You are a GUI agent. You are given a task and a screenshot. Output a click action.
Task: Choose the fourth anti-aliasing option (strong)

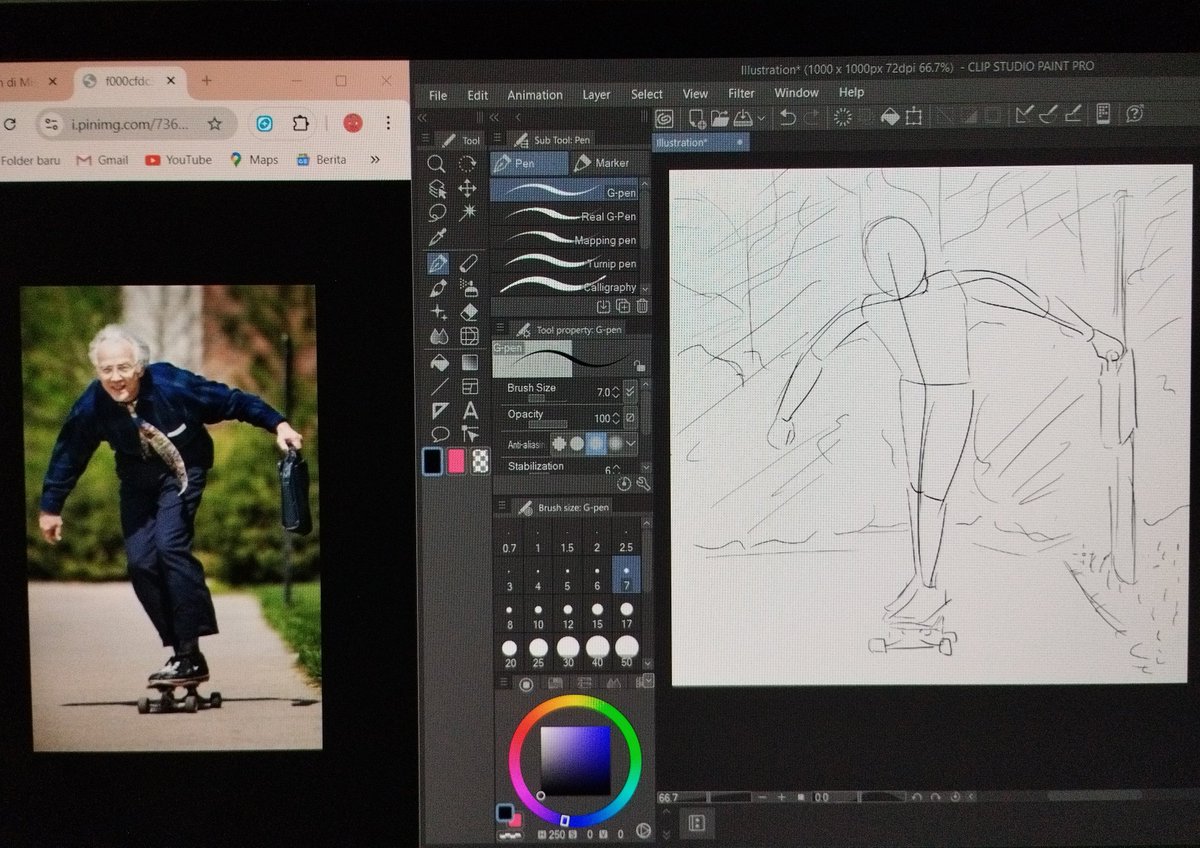point(615,442)
